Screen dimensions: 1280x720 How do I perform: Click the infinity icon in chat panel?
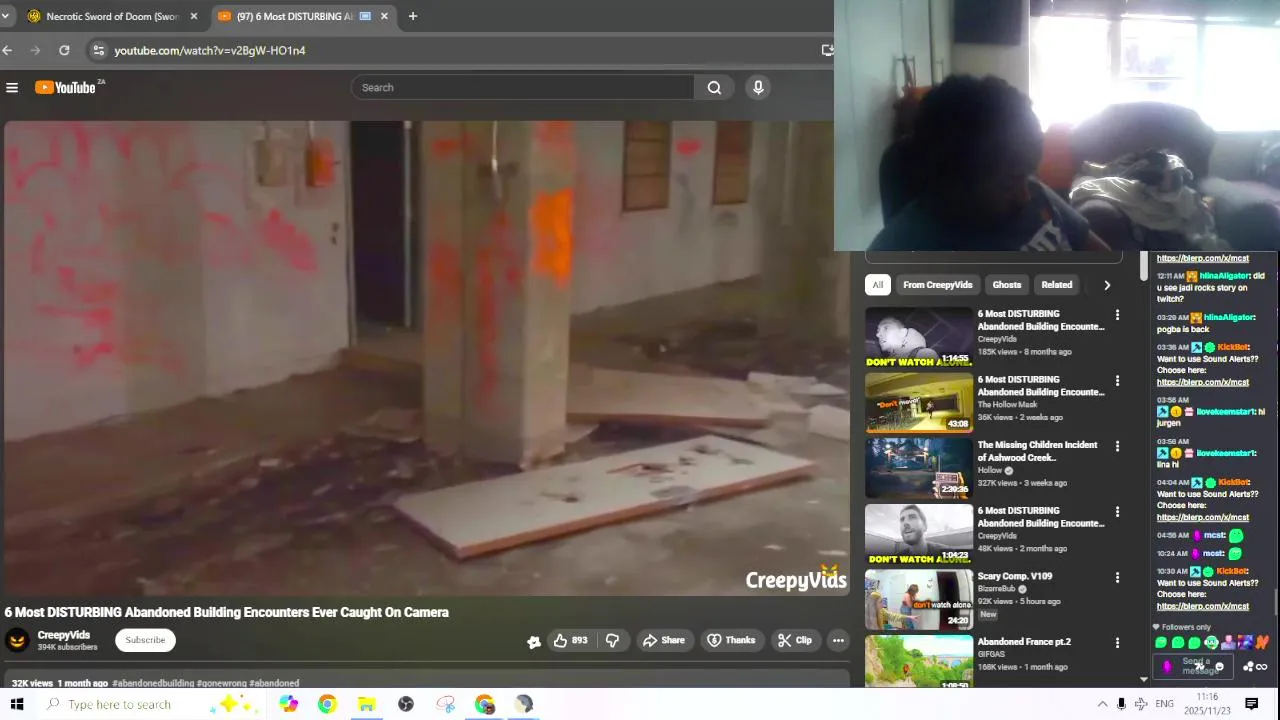(1261, 667)
